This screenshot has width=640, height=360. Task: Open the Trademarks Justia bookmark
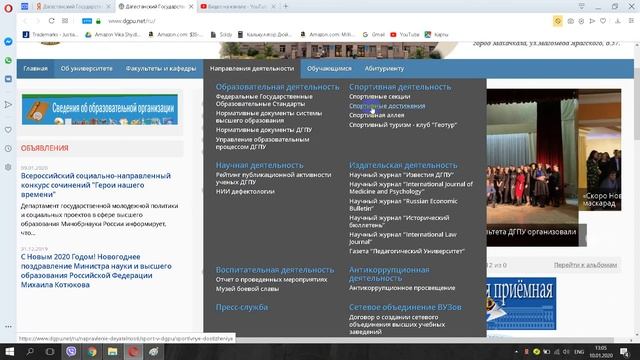51,35
